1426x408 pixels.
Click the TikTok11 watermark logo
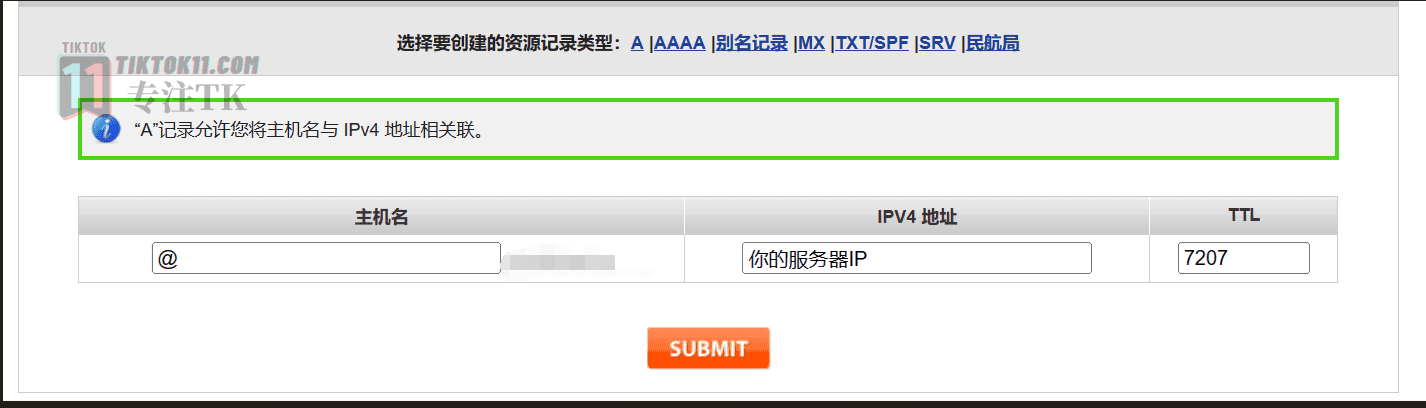[84, 86]
